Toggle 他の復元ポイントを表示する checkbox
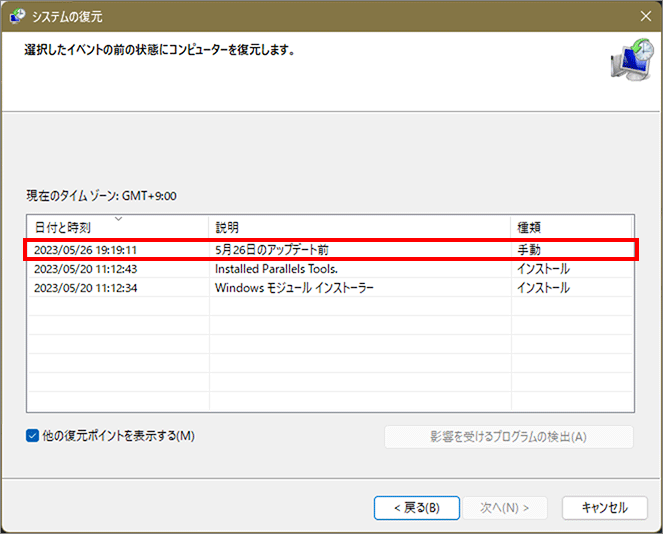663x534 pixels. tap(34, 436)
